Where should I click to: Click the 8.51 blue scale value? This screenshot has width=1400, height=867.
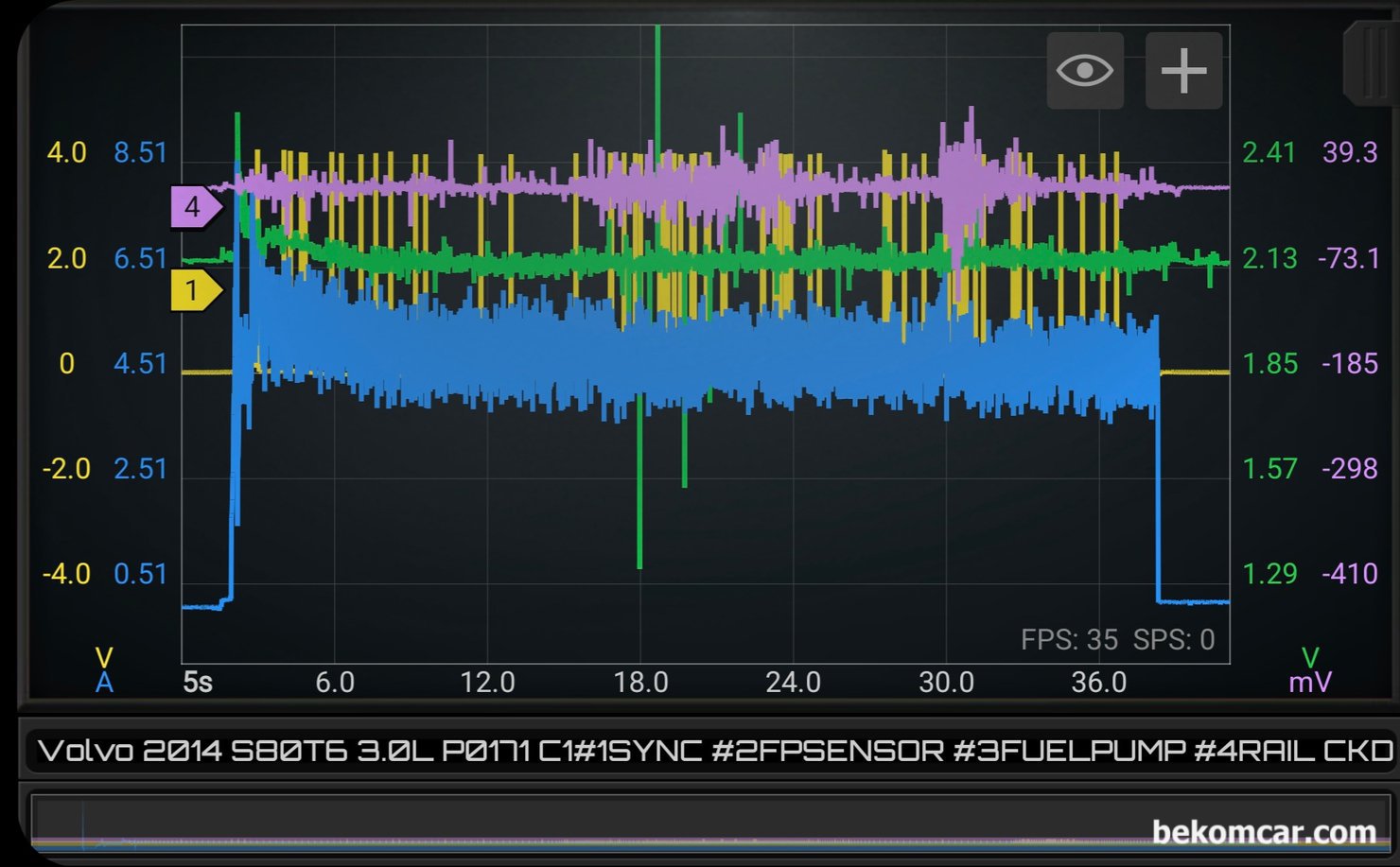(x=140, y=152)
